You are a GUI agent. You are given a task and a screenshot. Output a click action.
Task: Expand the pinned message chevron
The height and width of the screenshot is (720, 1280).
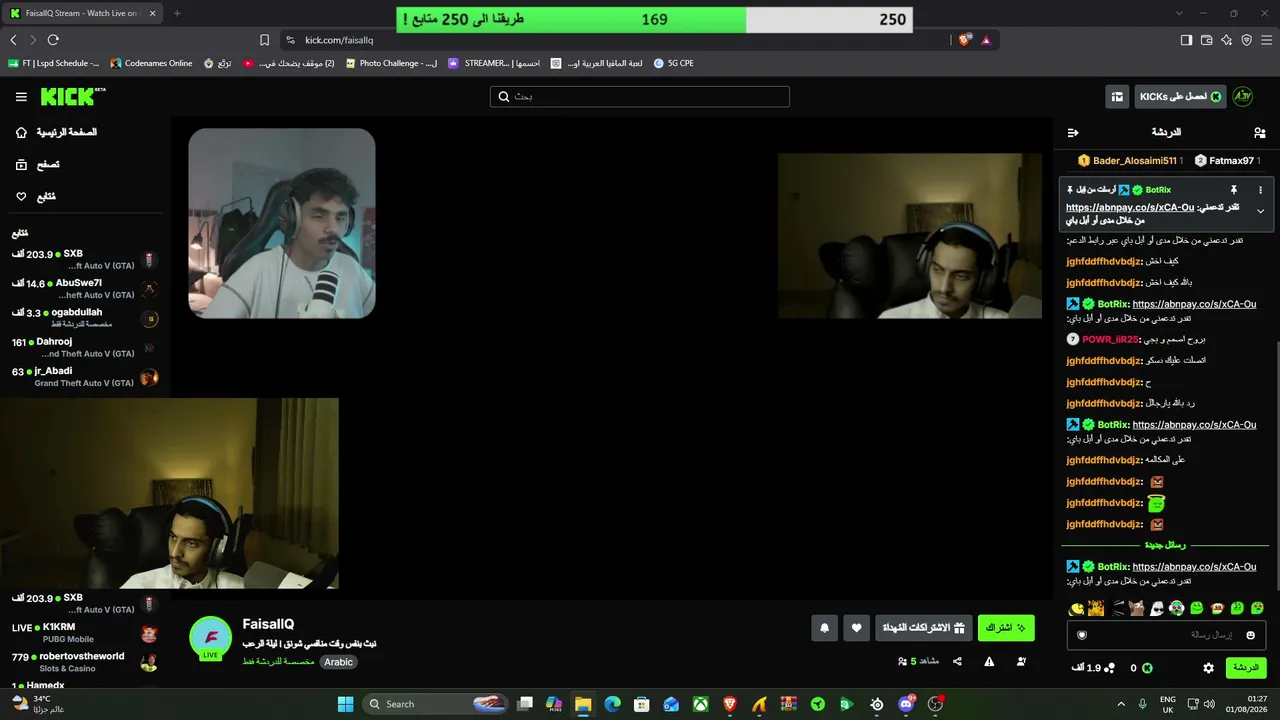pos(1260,211)
